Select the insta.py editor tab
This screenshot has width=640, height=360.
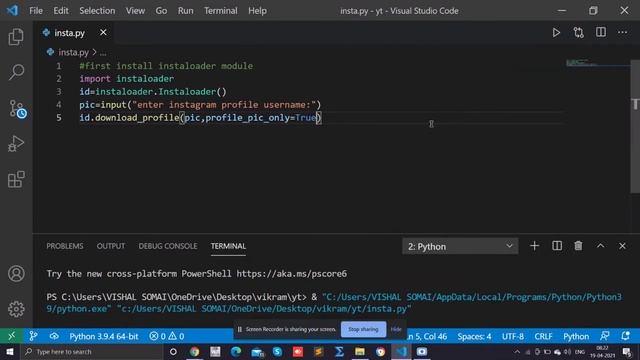pyautogui.click(x=69, y=33)
